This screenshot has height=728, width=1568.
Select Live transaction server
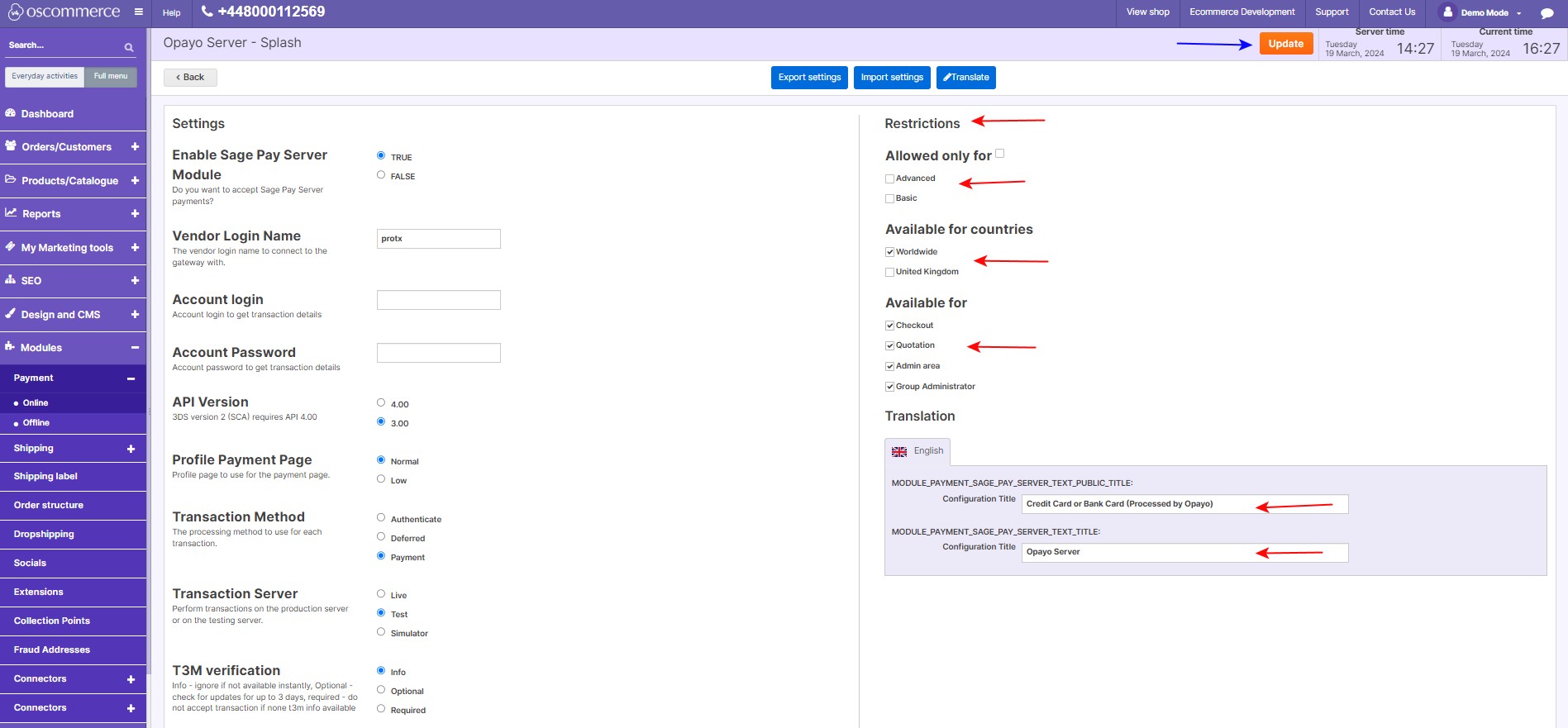[381, 593]
